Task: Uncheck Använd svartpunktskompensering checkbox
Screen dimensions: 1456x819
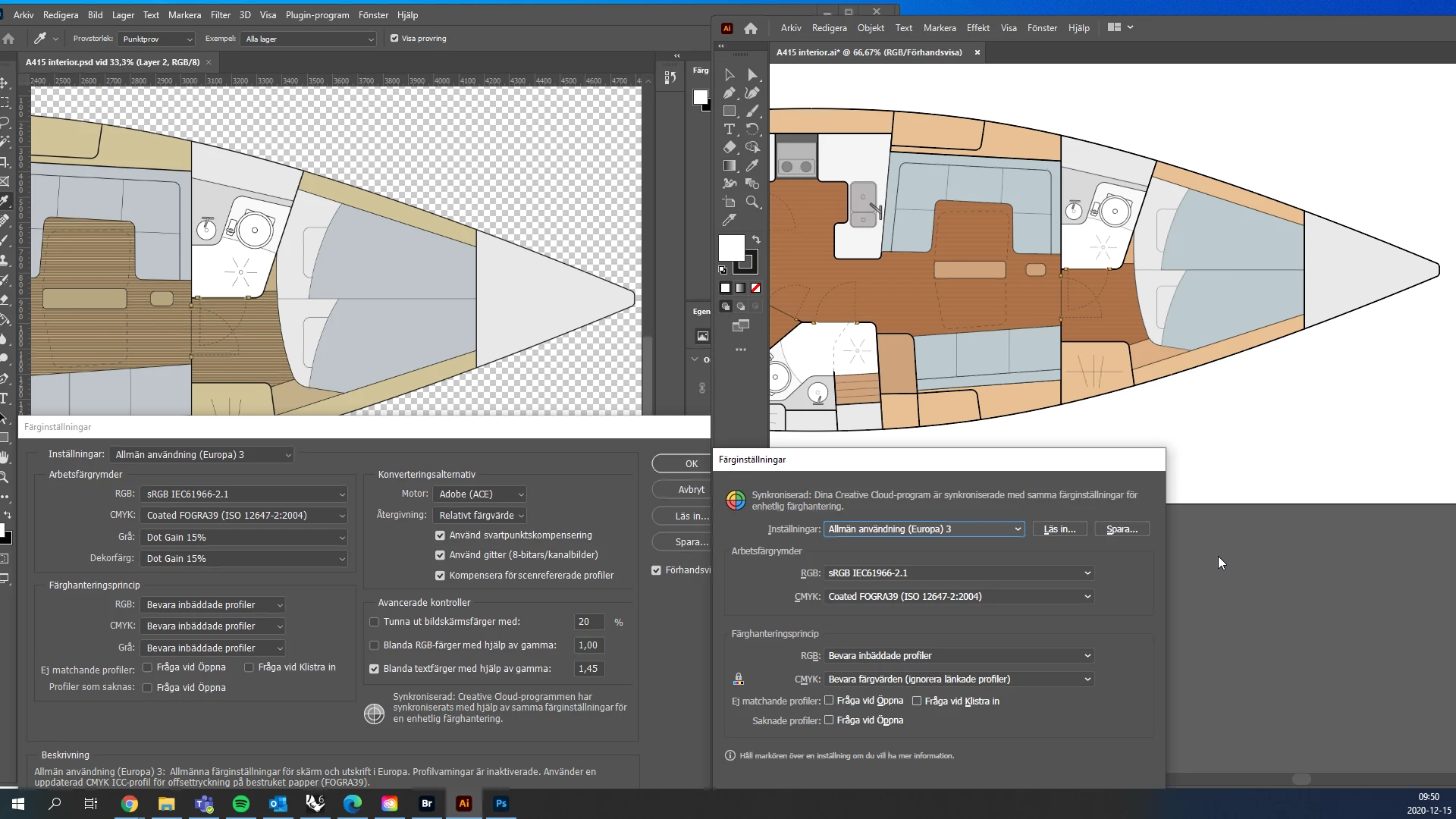Action: click(x=440, y=535)
